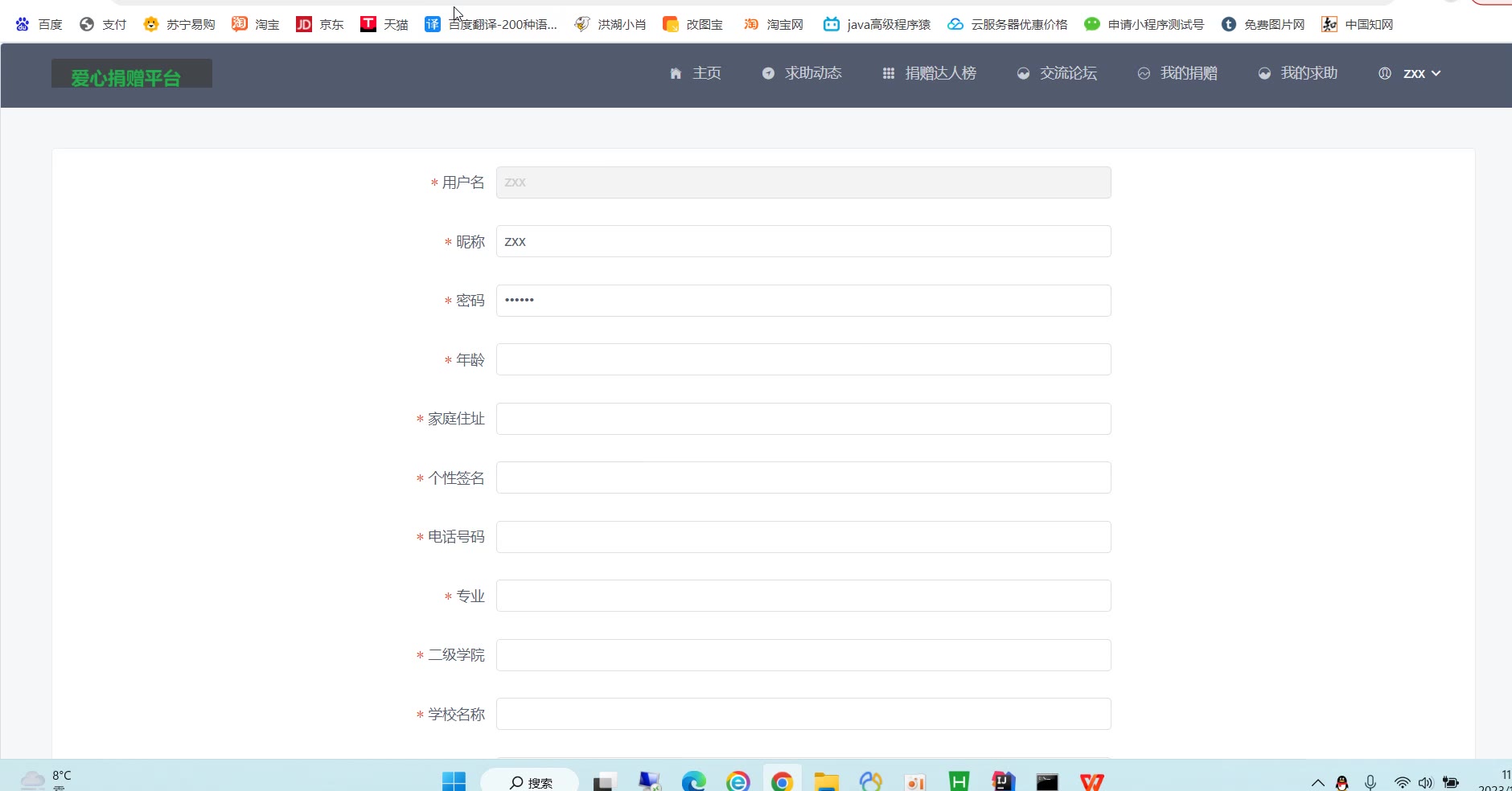Screen dimensions: 1512x791
Task: Open the 苏宁易购 bookmark
Action: point(179,24)
